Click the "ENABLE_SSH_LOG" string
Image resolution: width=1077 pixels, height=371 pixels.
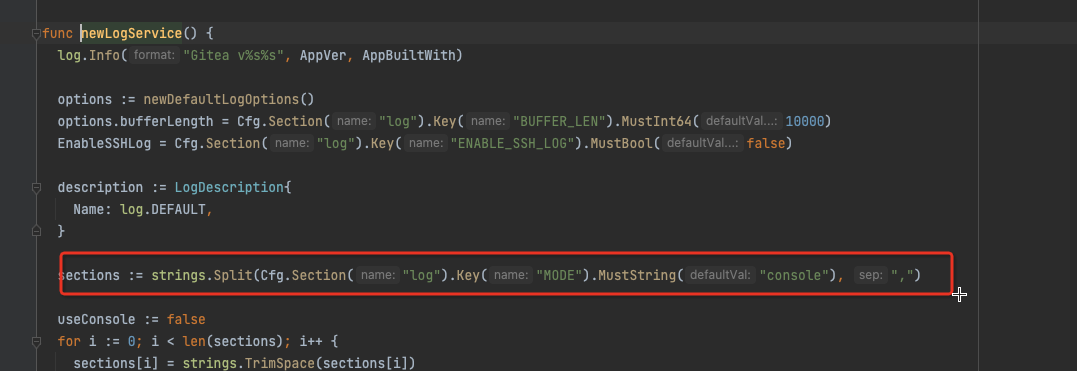(512, 143)
